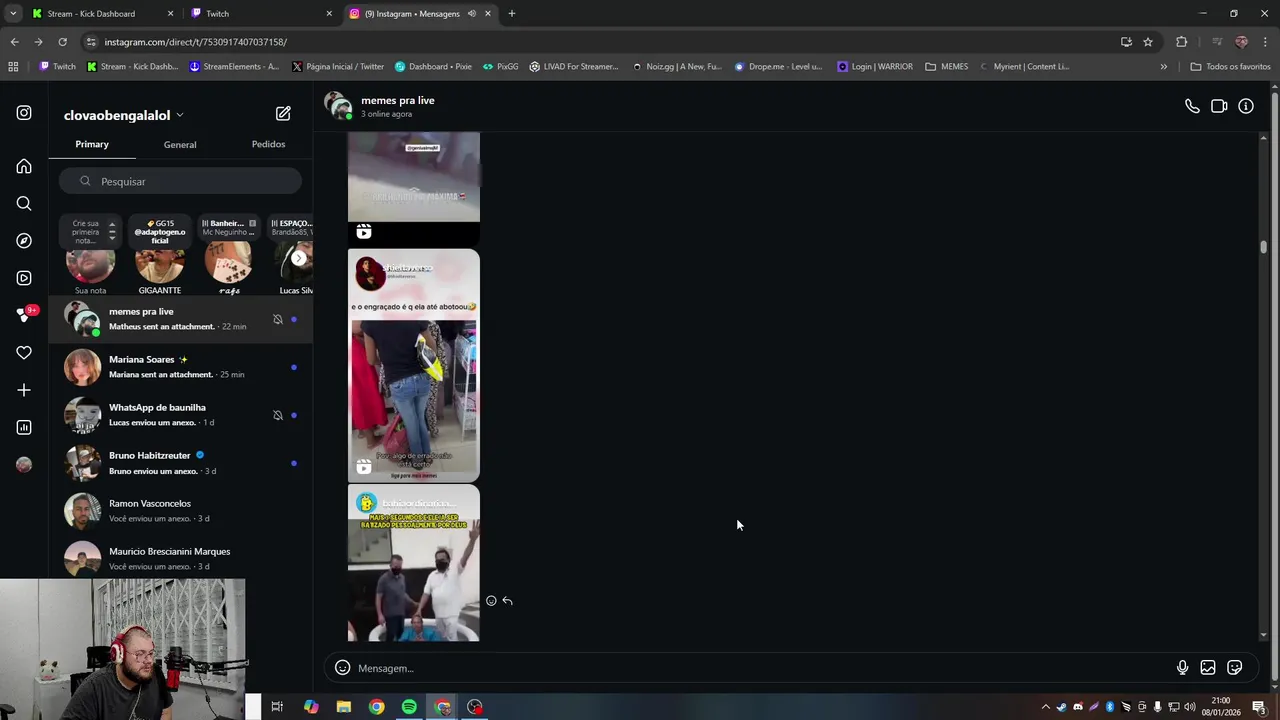Open the Bruno Habitzreuter conversation
The width and height of the screenshot is (1280, 720).
coord(181,463)
